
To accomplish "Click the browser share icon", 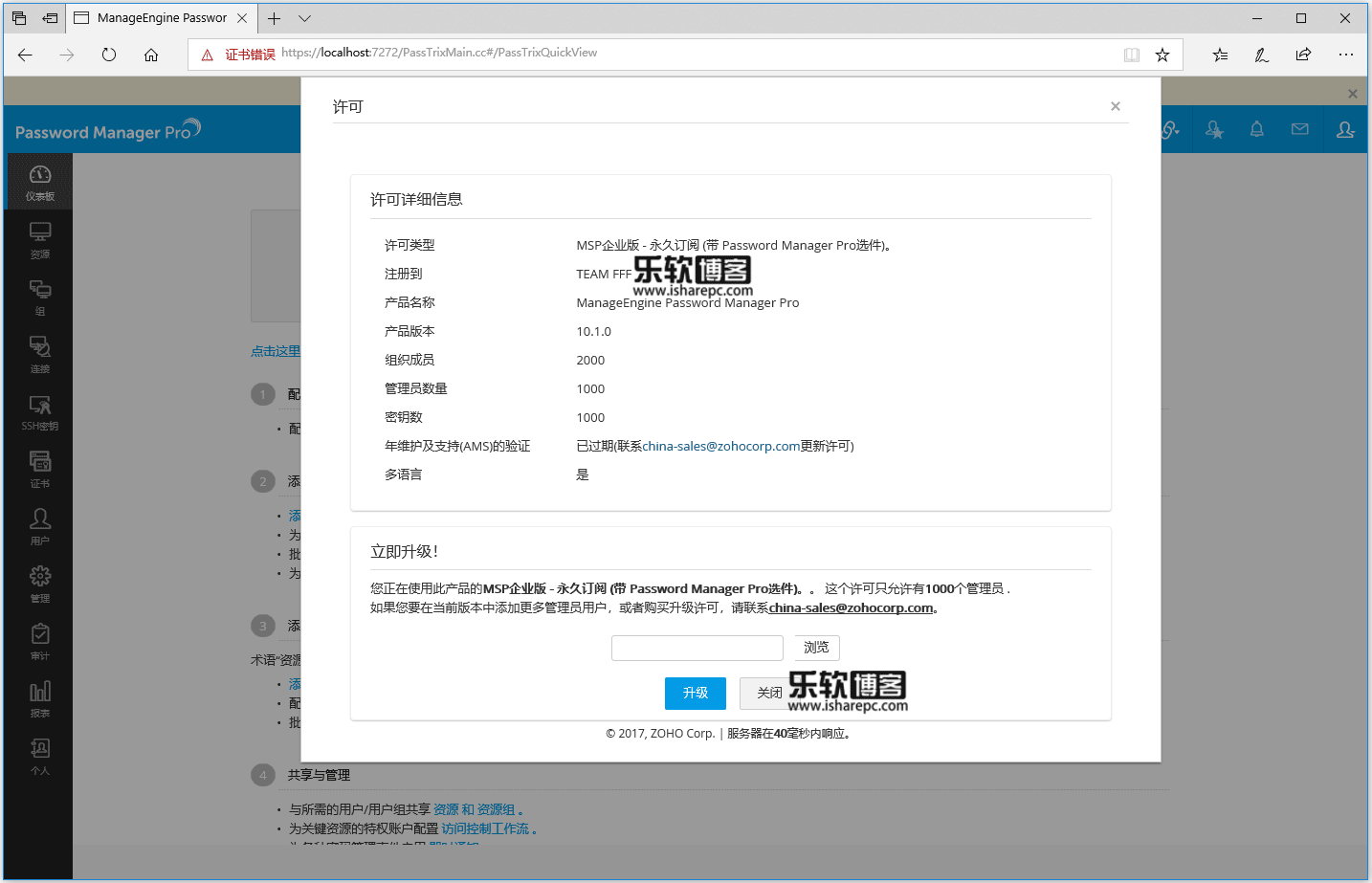I will point(1303,55).
